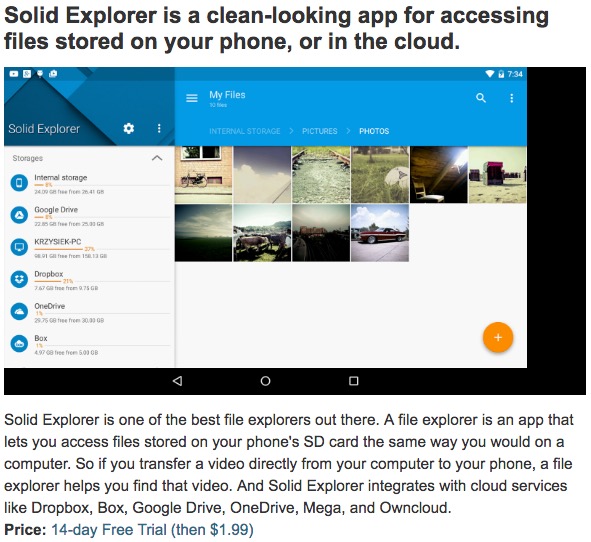This screenshot has height=542, width=591.
Task: Open the beach chair photo thumbnail
Action: 498,175
